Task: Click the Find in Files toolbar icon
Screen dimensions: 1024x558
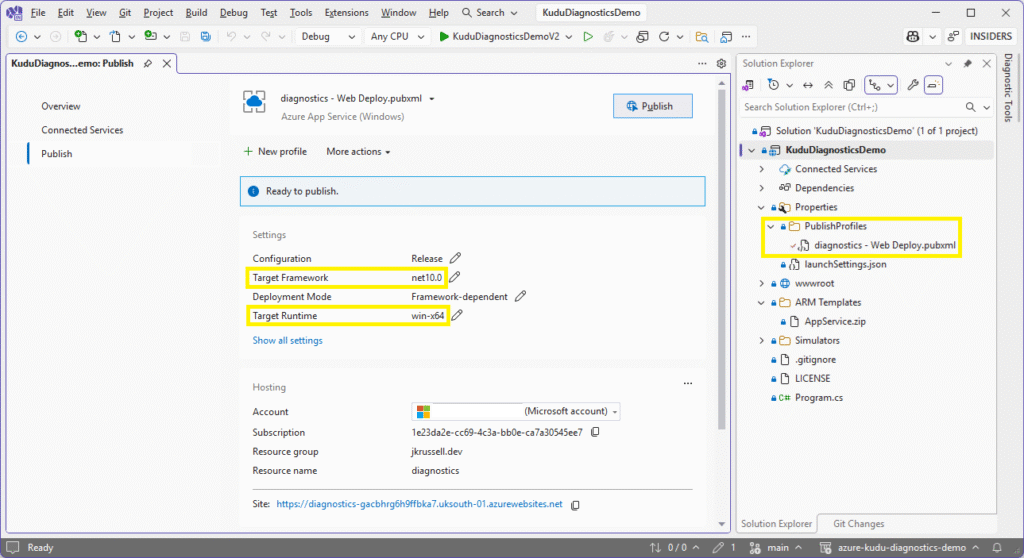Action: (701, 37)
